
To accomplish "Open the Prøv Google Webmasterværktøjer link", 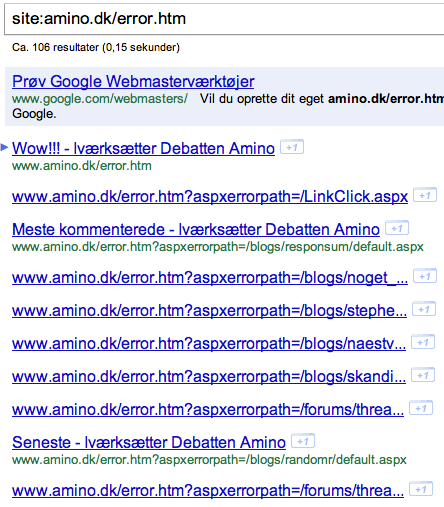I will pyautogui.click(x=133, y=82).
